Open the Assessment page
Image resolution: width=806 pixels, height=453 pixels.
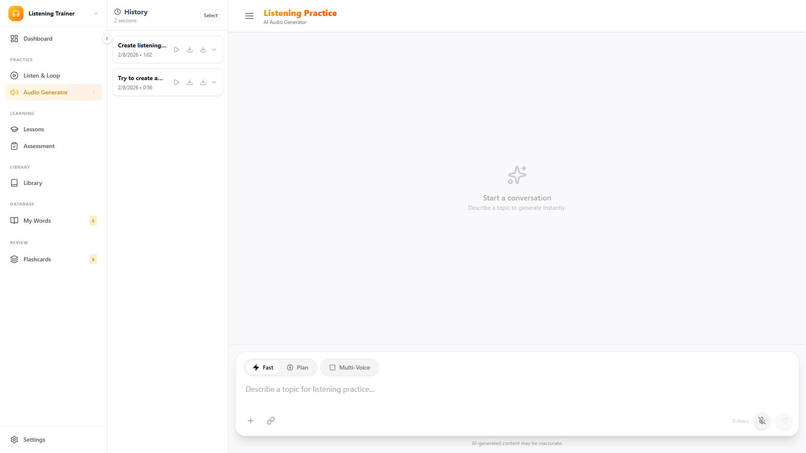(x=53, y=146)
